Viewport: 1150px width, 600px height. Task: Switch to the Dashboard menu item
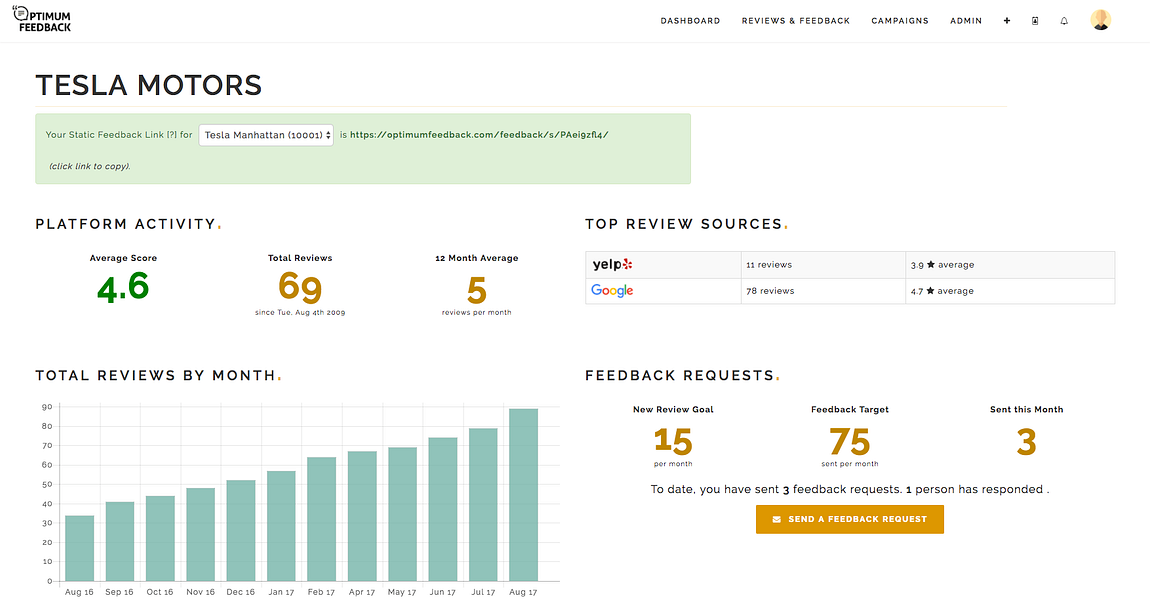coord(690,20)
